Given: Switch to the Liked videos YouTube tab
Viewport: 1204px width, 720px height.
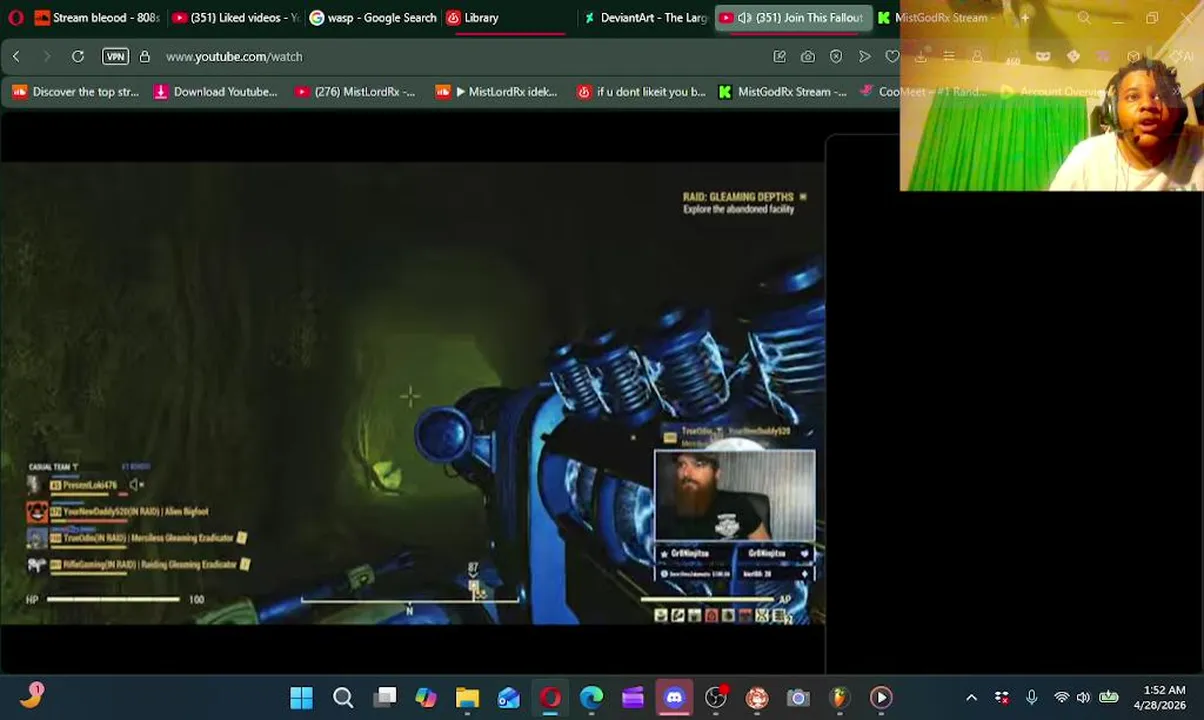Looking at the screenshot, I should 235,17.
